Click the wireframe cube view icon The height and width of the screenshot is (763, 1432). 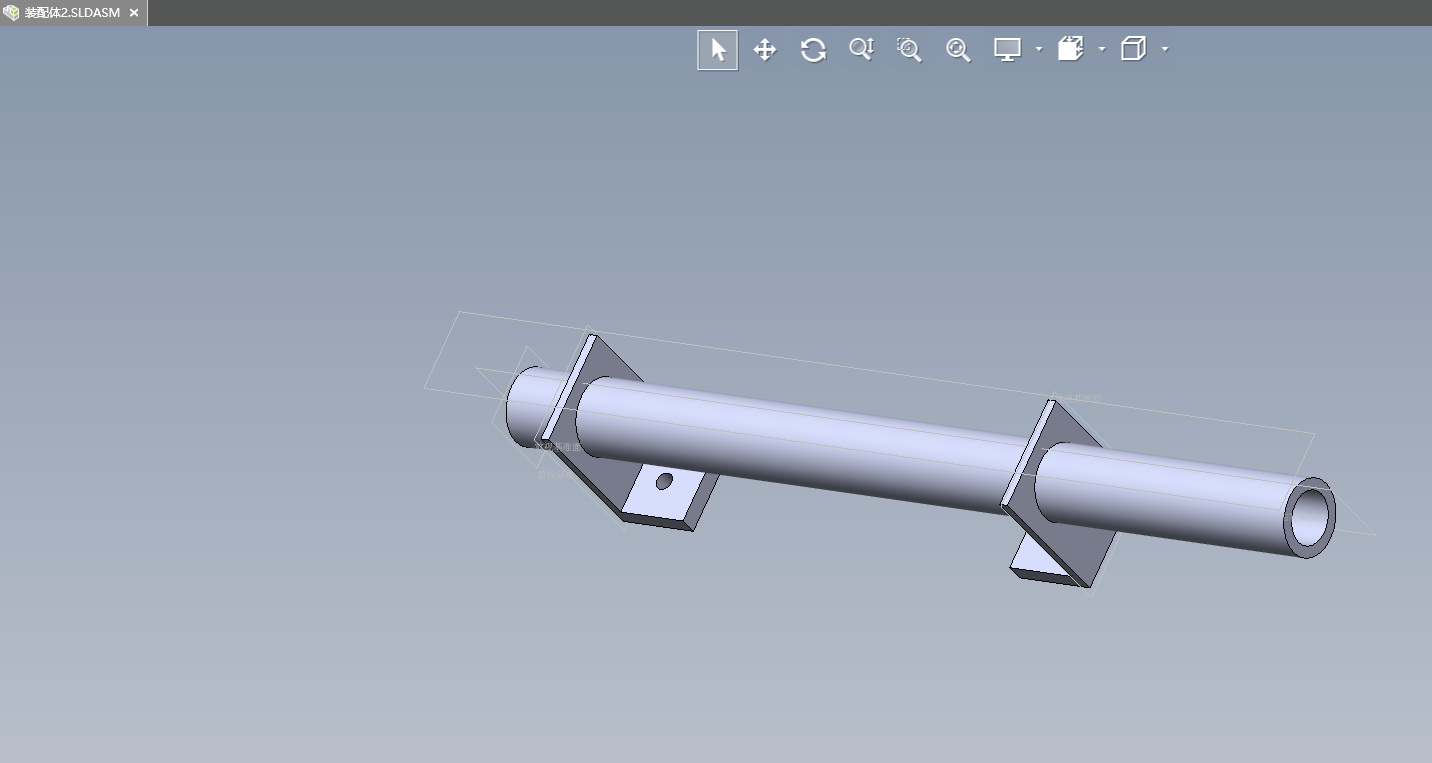pyautogui.click(x=1133, y=49)
